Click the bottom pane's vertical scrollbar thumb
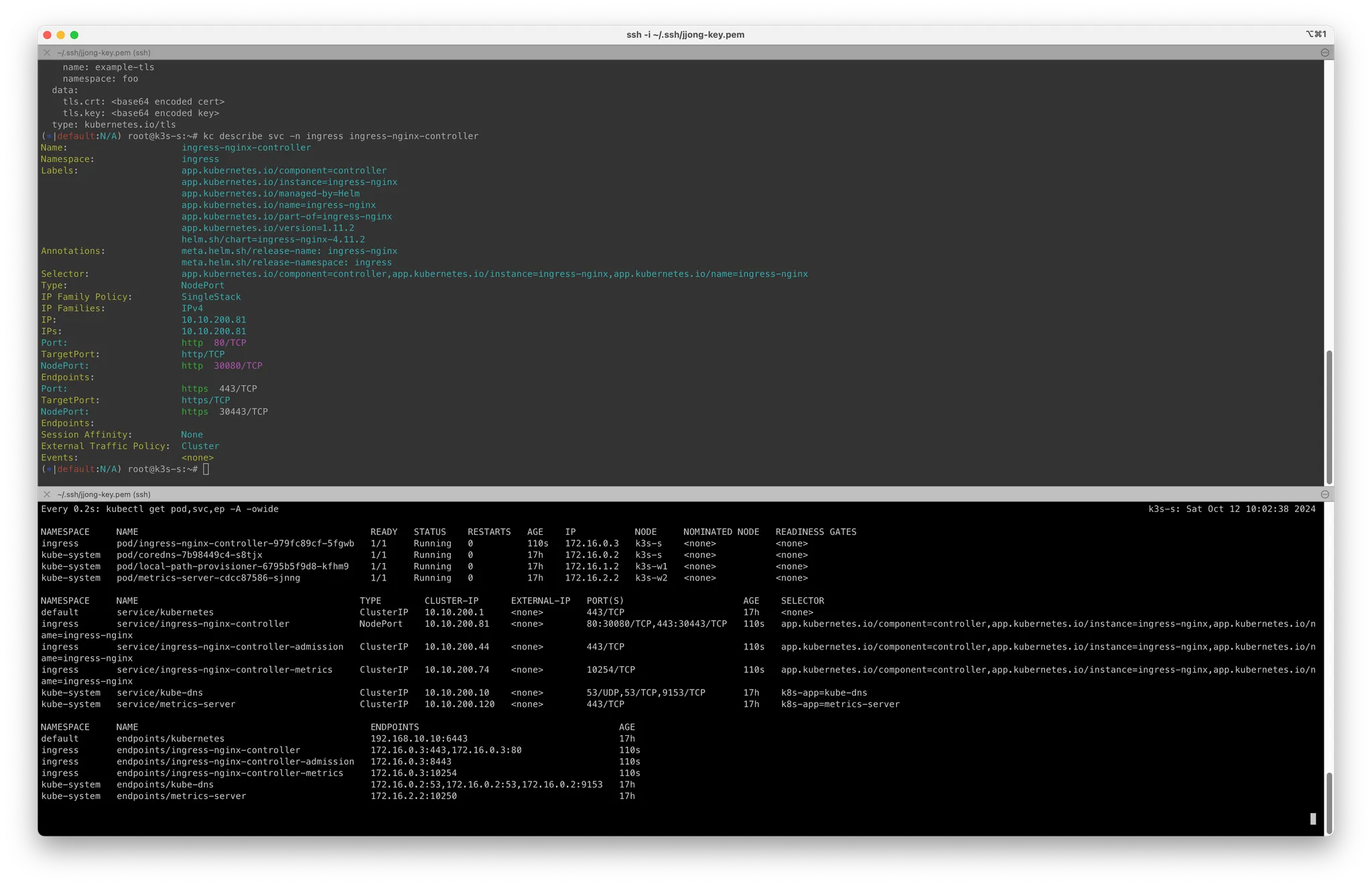 pos(1329,802)
